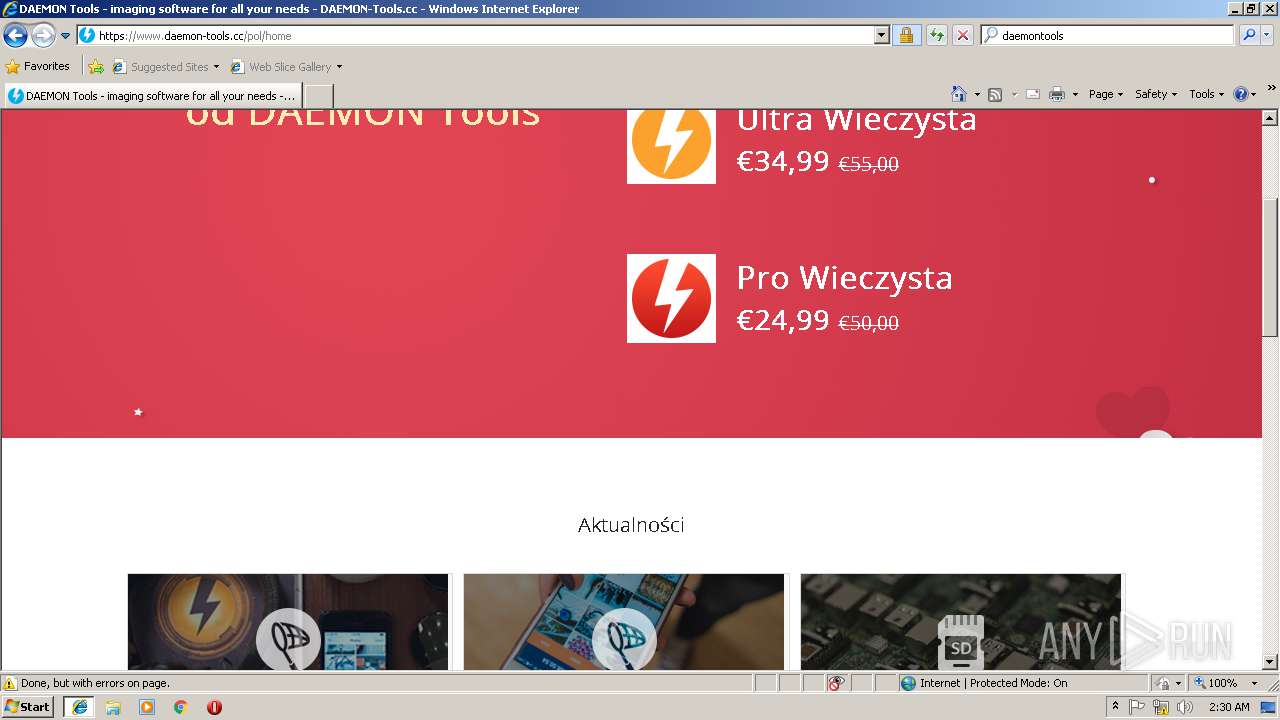Click the Help question mark icon
The image size is (1280, 720).
[1241, 94]
